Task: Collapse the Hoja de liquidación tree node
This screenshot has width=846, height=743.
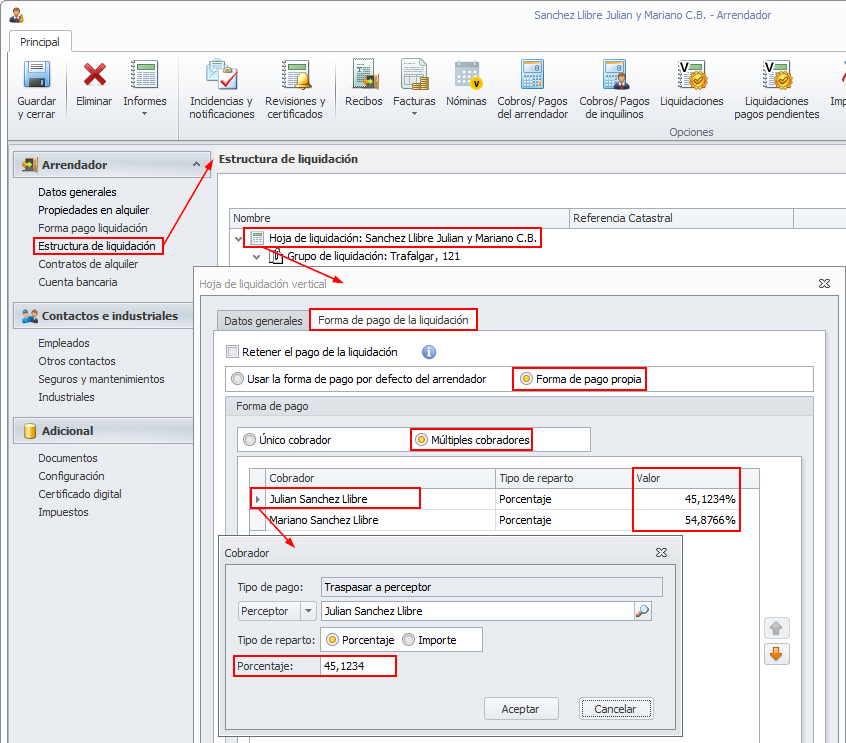Action: click(x=238, y=238)
